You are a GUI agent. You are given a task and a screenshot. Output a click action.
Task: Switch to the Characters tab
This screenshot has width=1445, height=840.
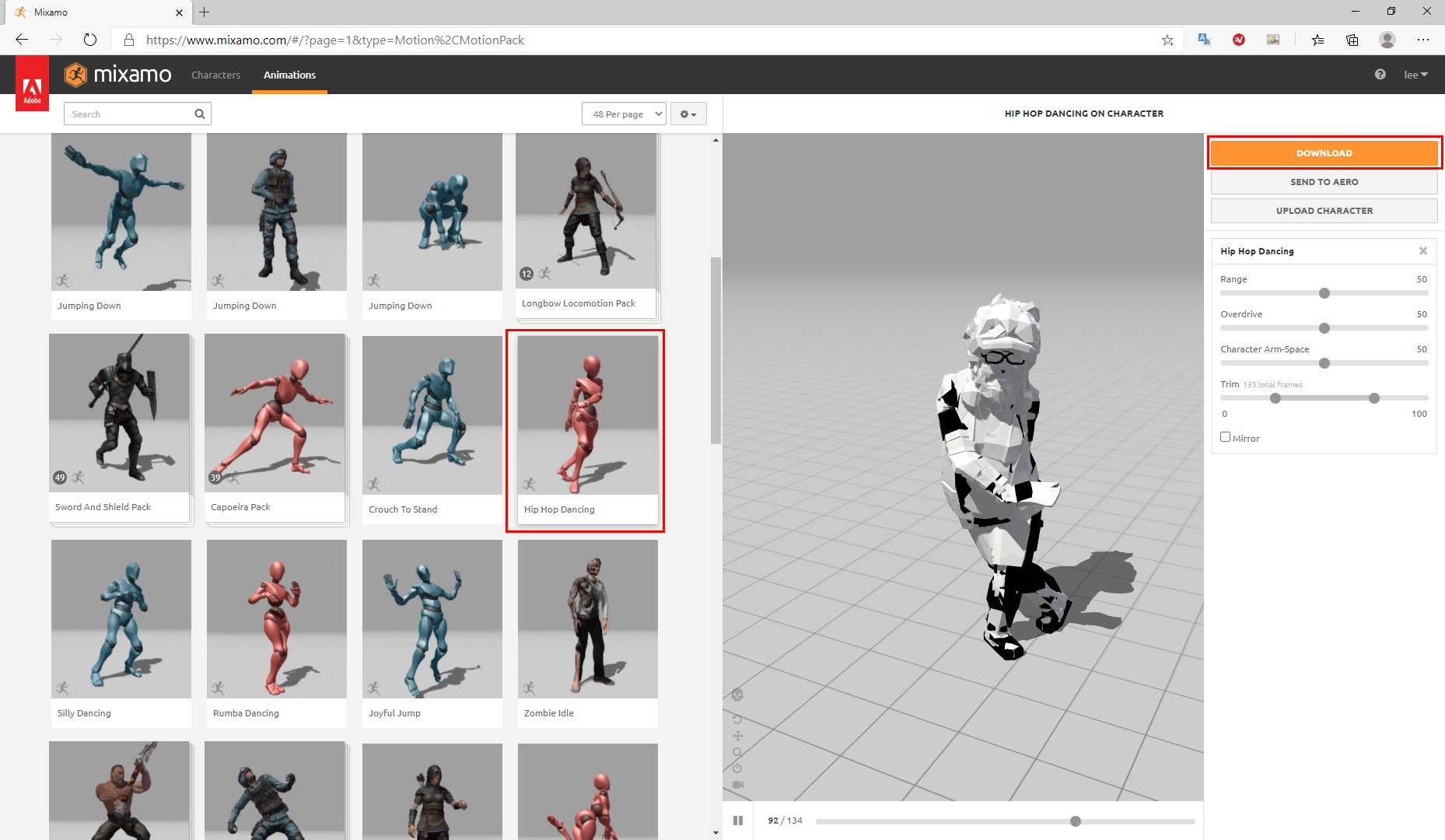(215, 75)
